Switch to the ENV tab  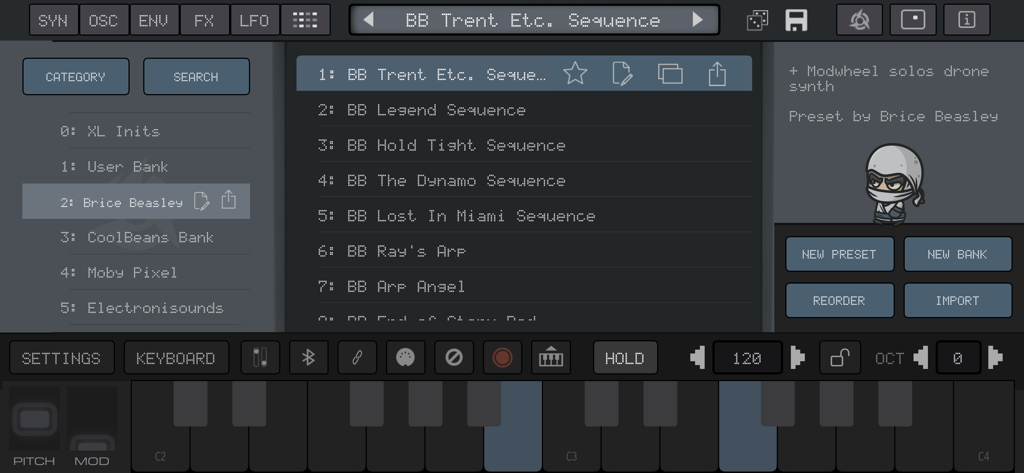pyautogui.click(x=154, y=20)
